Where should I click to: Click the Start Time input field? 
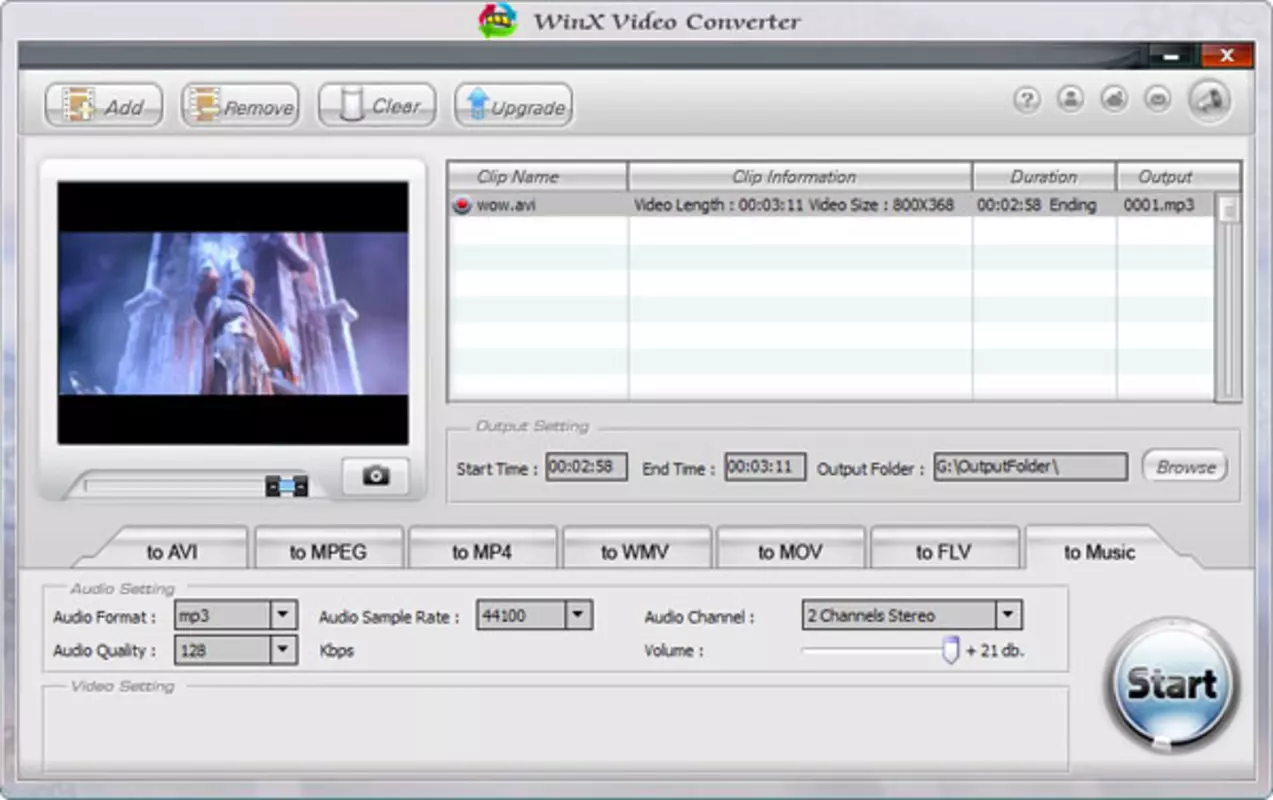click(587, 467)
